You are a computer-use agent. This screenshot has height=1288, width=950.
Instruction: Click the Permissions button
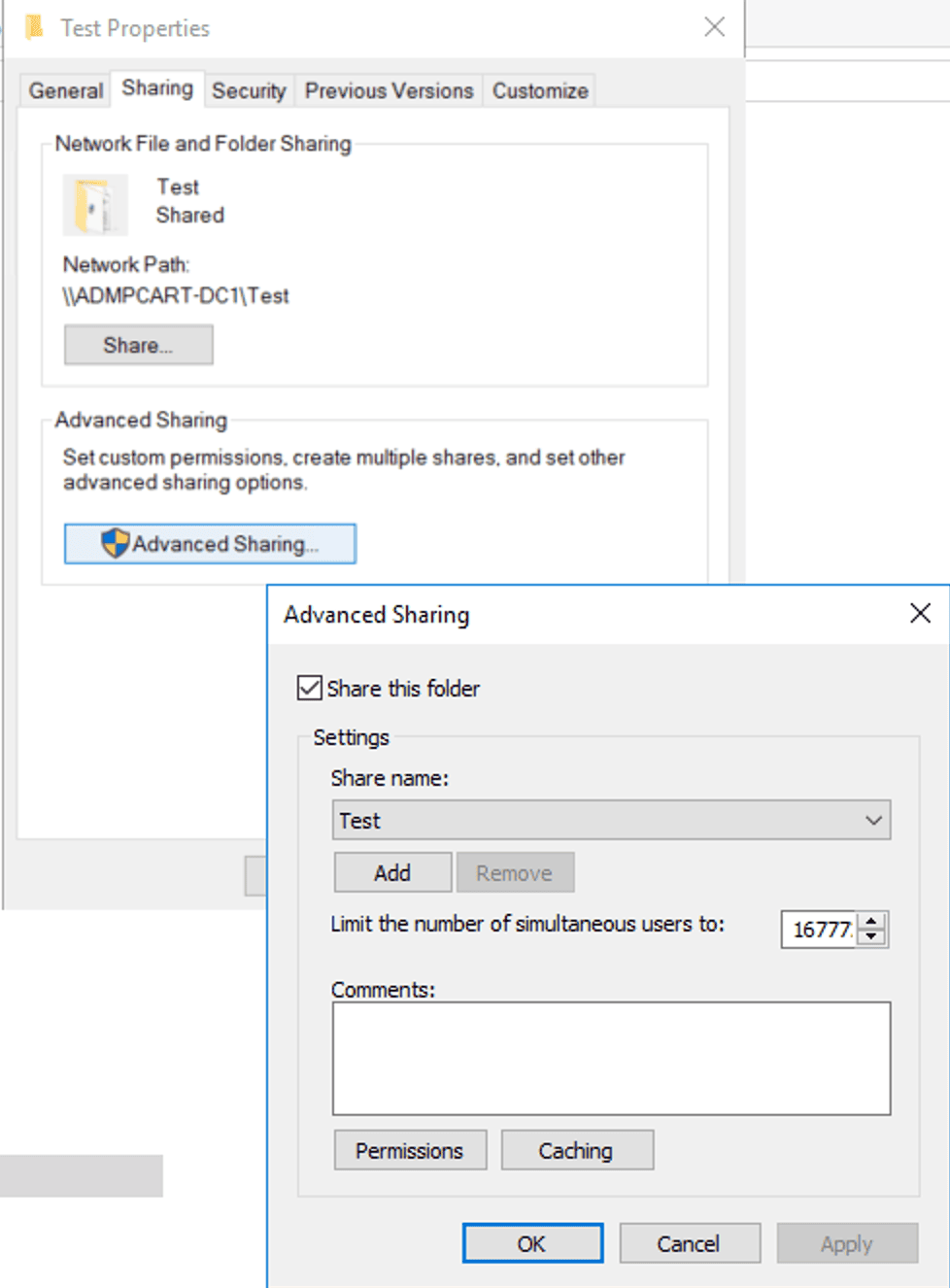(409, 1150)
